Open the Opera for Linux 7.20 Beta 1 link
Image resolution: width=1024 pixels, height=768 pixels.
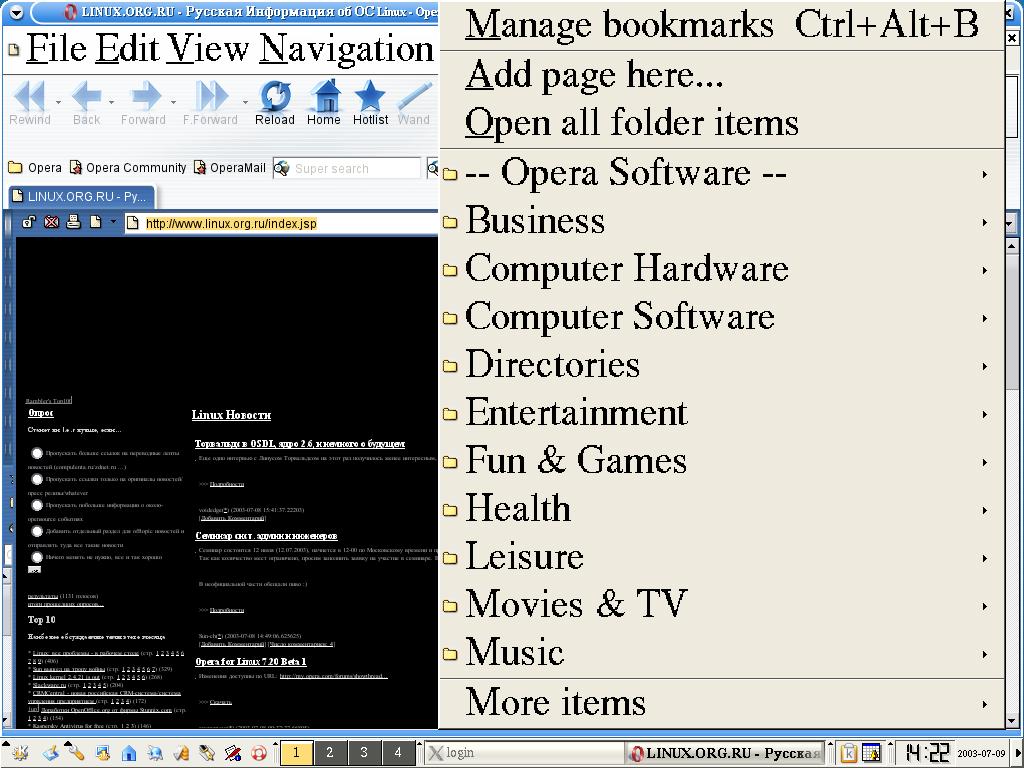[x=251, y=662]
